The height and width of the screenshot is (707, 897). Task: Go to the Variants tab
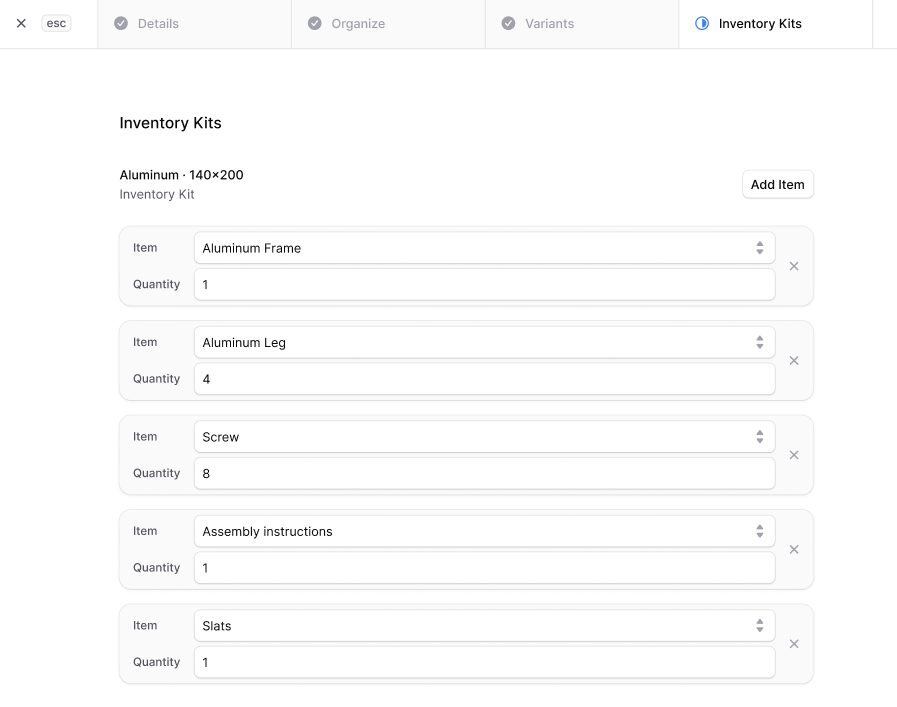tap(582, 23)
